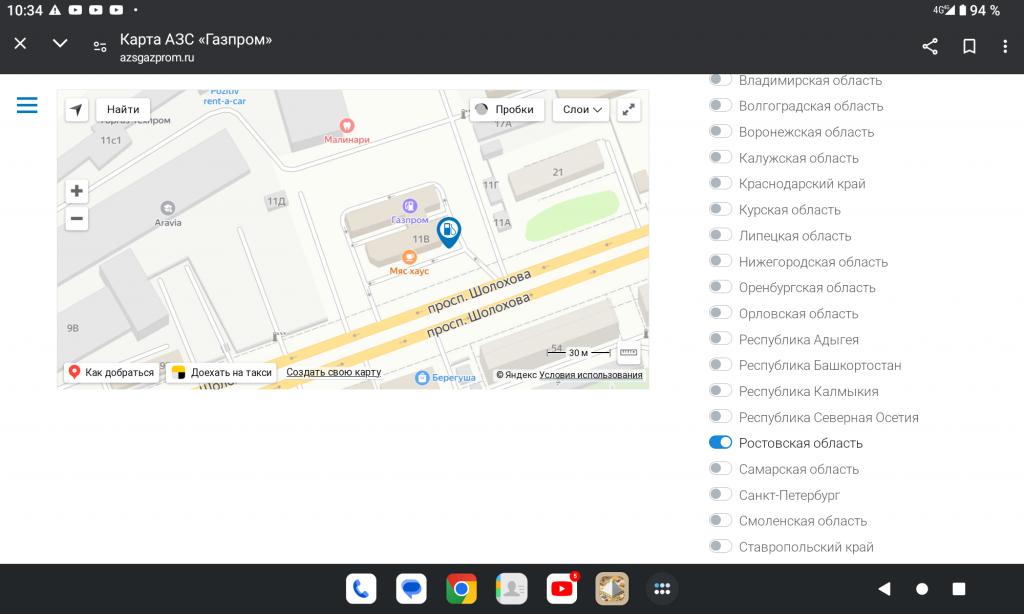Image resolution: width=1024 pixels, height=614 pixels.
Task: Enable Самарская область switch
Action: click(x=720, y=468)
